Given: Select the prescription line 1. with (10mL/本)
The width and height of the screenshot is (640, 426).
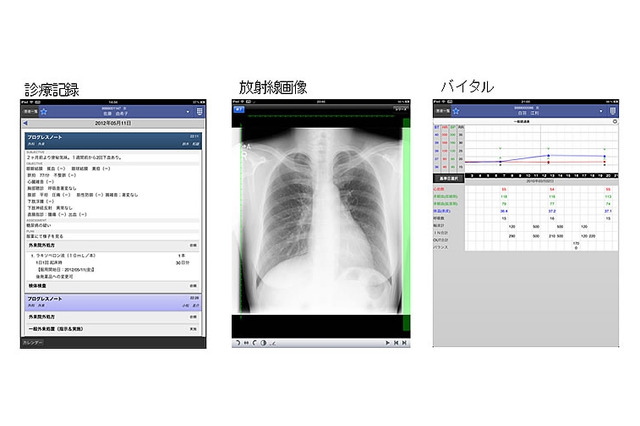Looking at the screenshot, I should click(64, 255).
